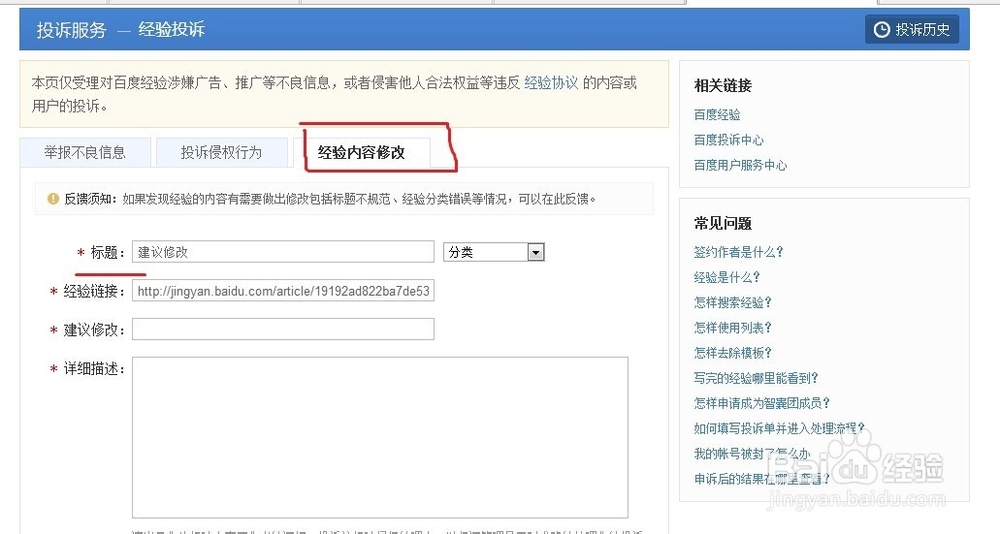The image size is (1000, 534).
Task: Switch to the 举报不良信息 tab
Action: [85, 152]
